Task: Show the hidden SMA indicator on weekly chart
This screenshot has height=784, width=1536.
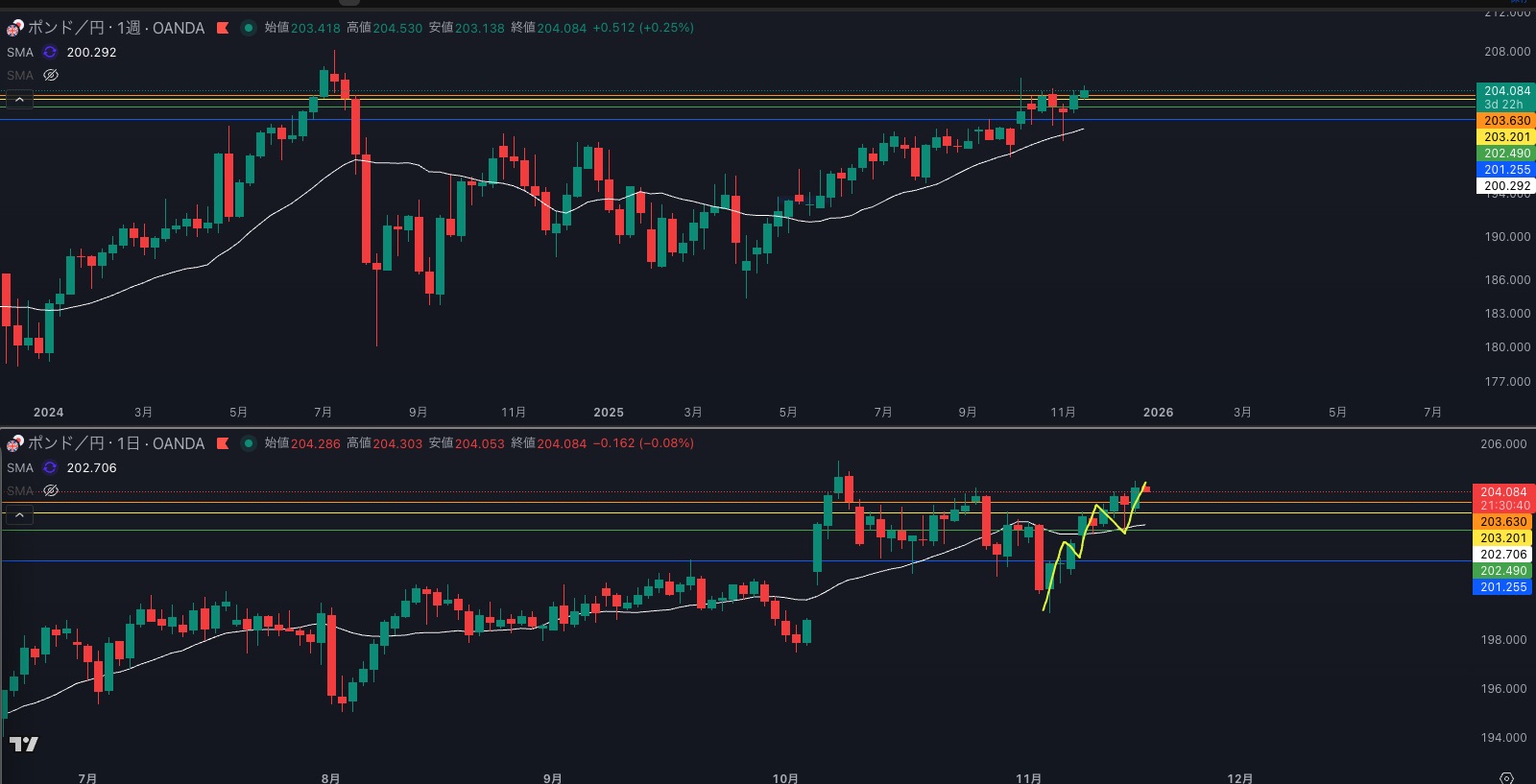Action: (51, 75)
